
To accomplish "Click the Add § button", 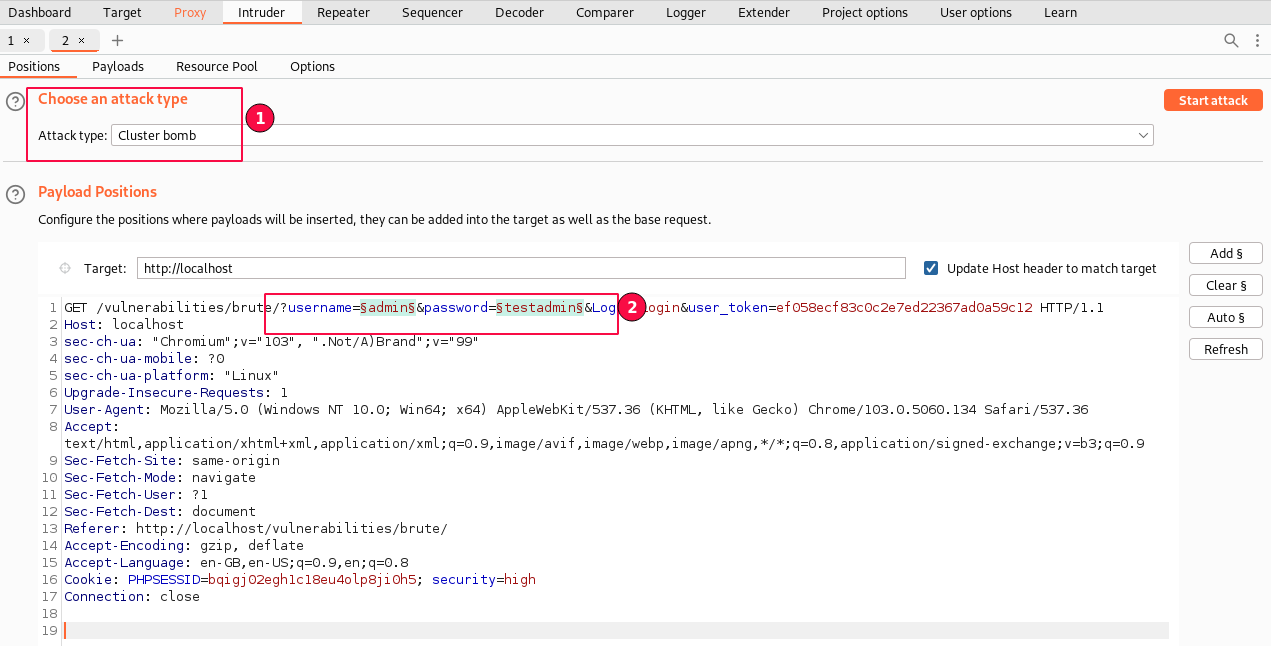I will pos(1225,253).
